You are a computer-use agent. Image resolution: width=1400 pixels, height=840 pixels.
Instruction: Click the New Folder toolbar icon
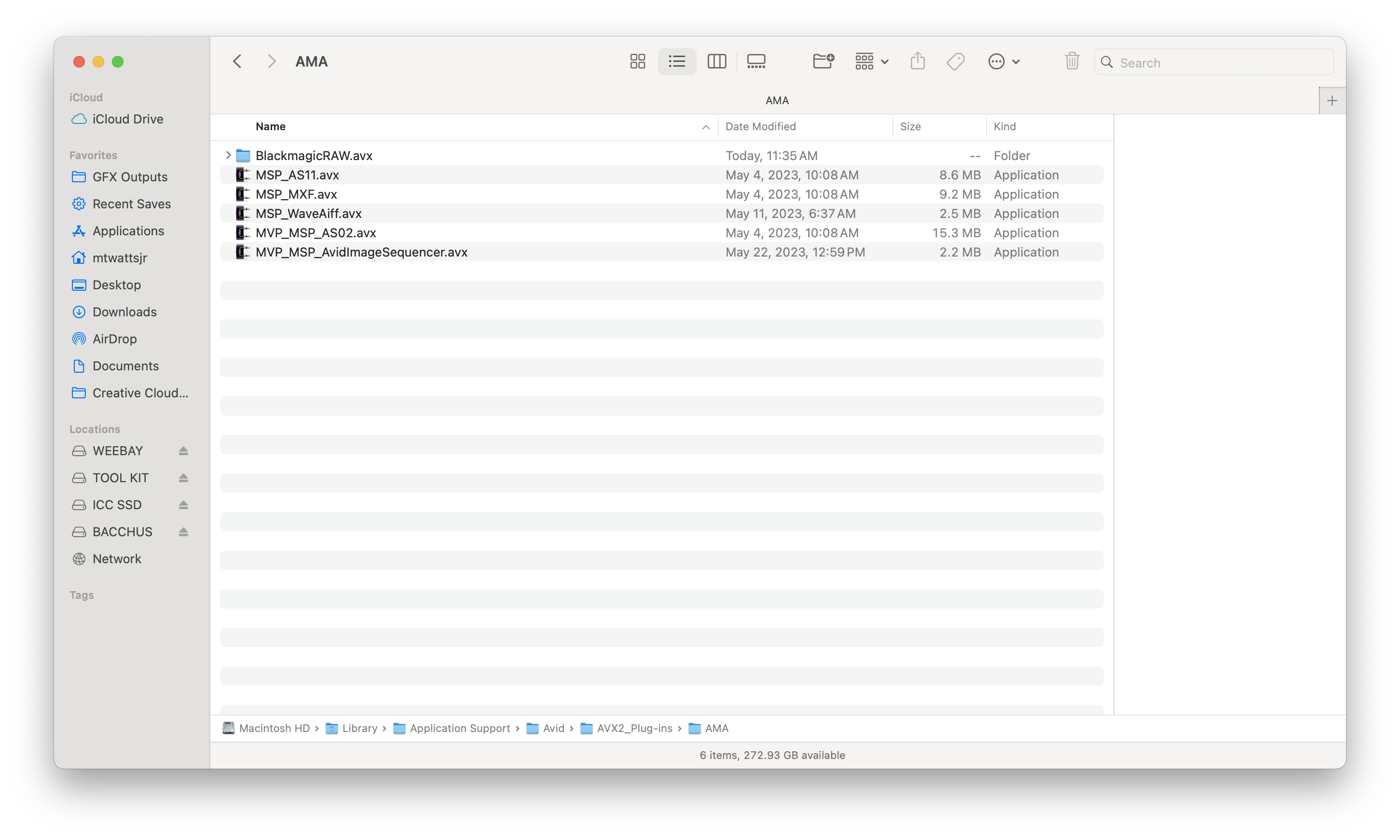[823, 61]
